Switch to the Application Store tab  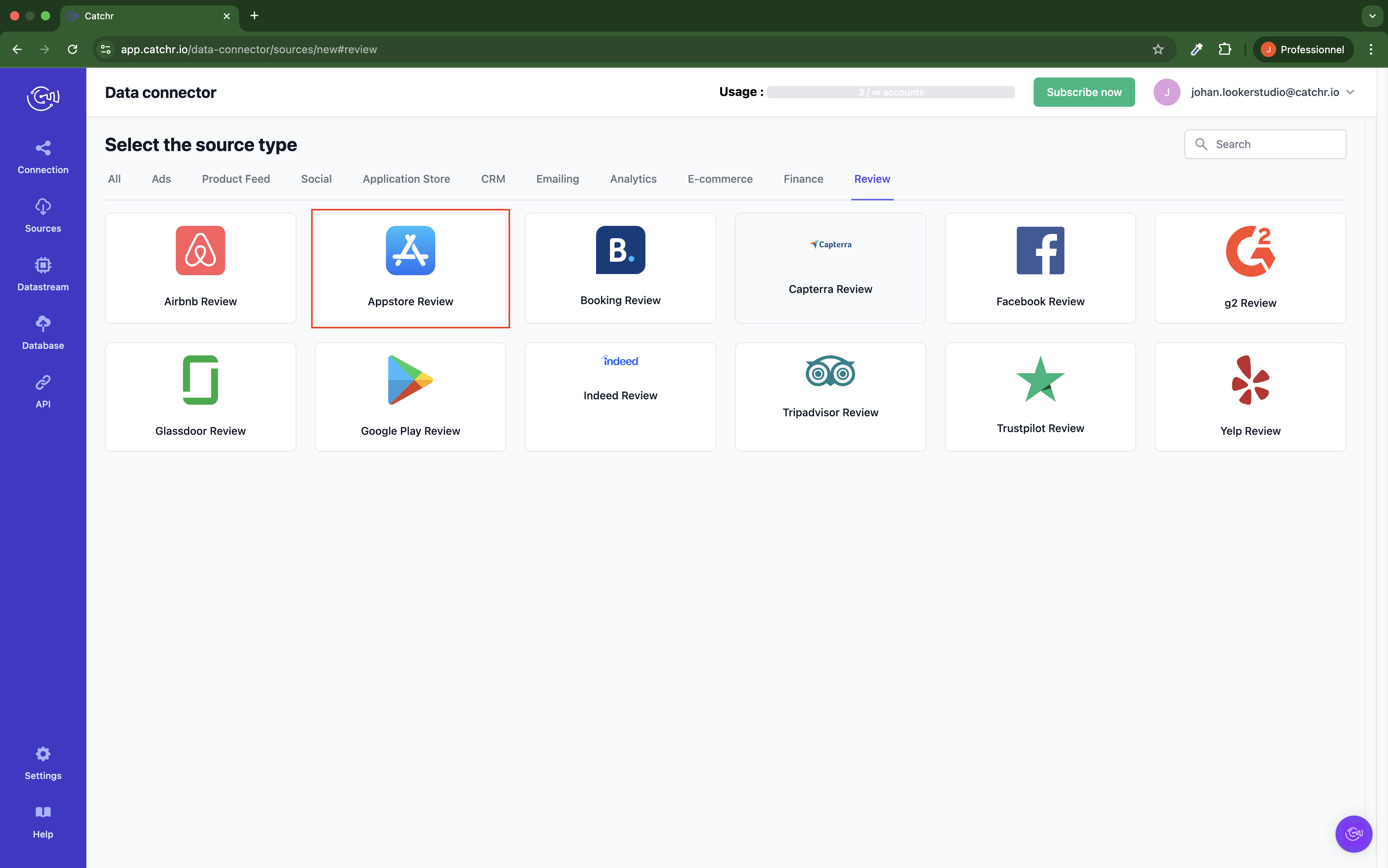click(x=407, y=179)
